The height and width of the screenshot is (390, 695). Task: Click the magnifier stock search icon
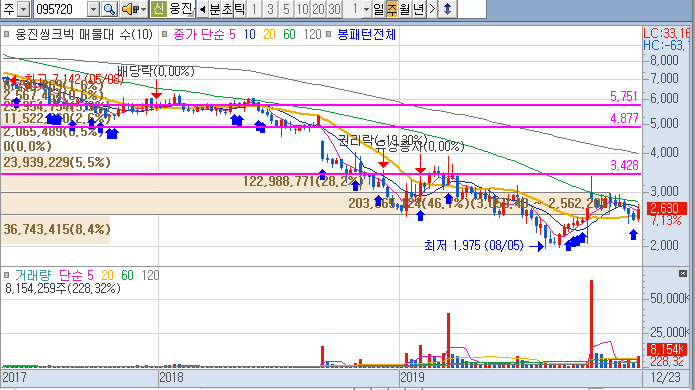(109, 9)
